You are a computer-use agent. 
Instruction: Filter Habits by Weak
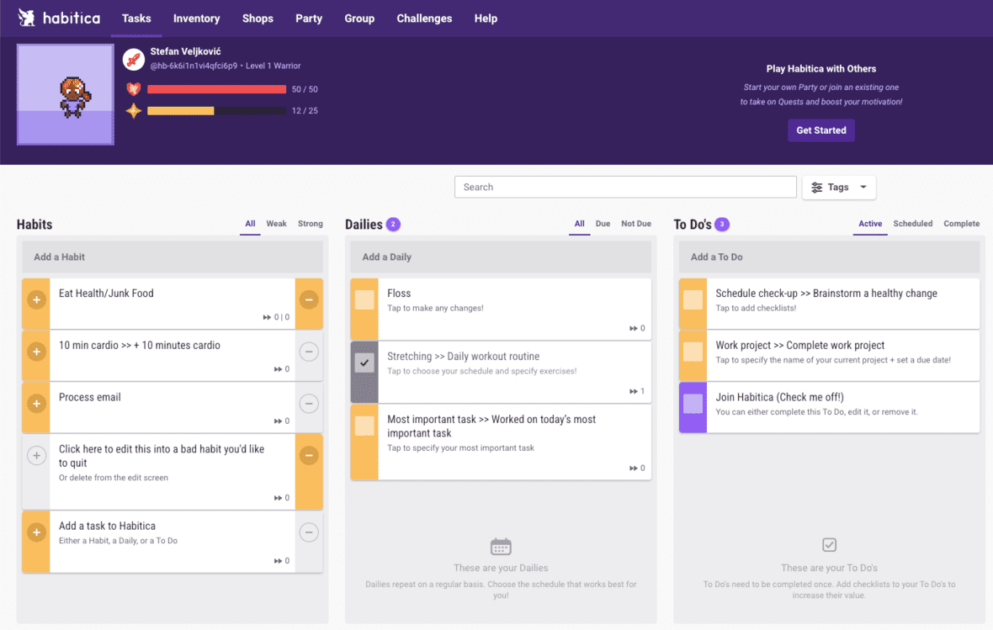point(276,224)
